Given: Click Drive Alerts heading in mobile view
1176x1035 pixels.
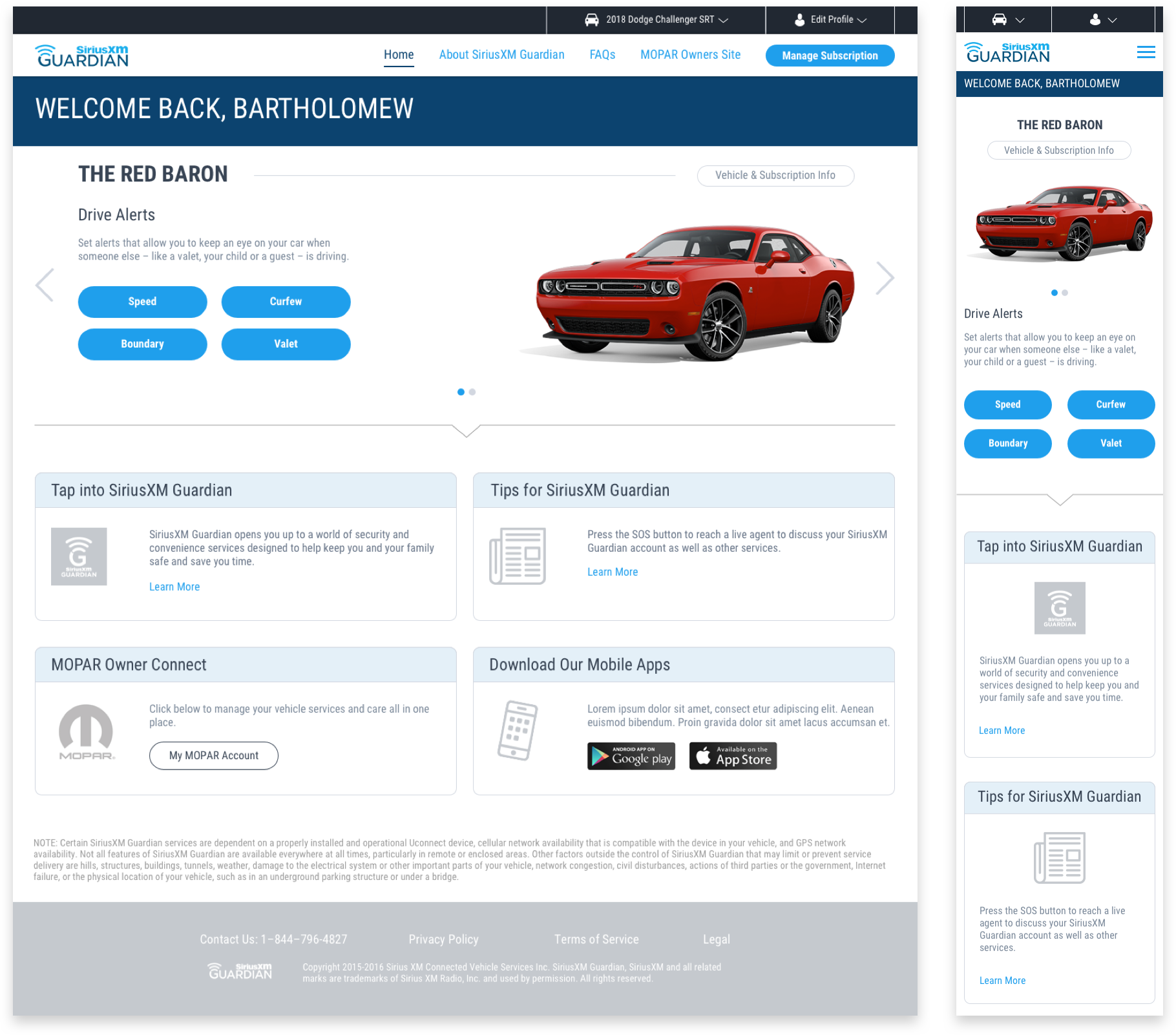Looking at the screenshot, I should point(993,314).
